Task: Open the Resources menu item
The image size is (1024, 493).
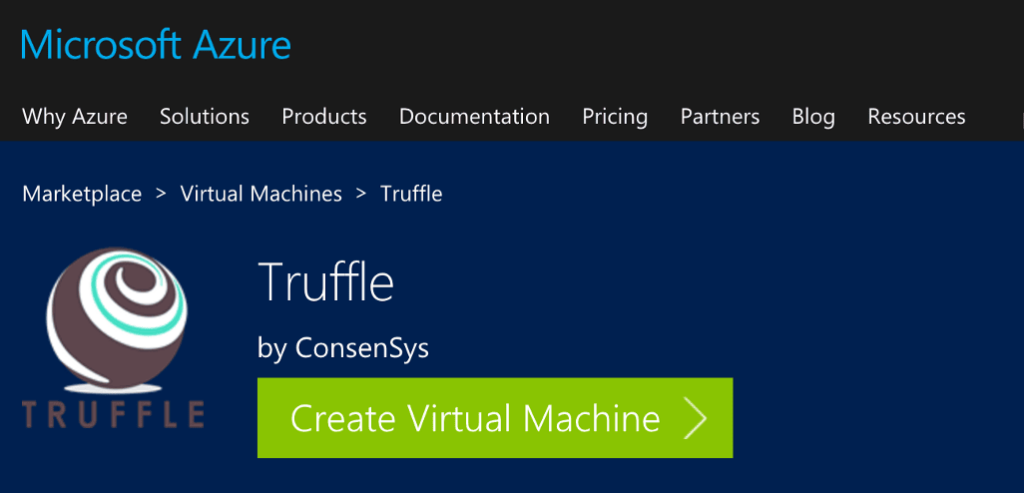Action: coord(916,117)
